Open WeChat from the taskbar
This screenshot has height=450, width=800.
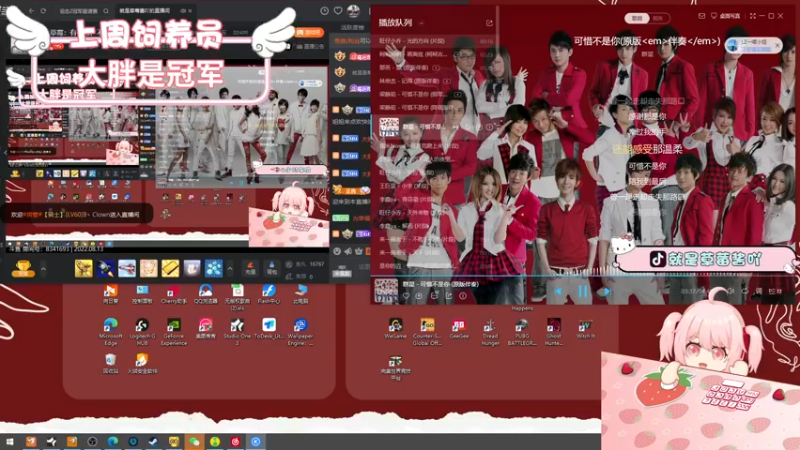click(194, 442)
